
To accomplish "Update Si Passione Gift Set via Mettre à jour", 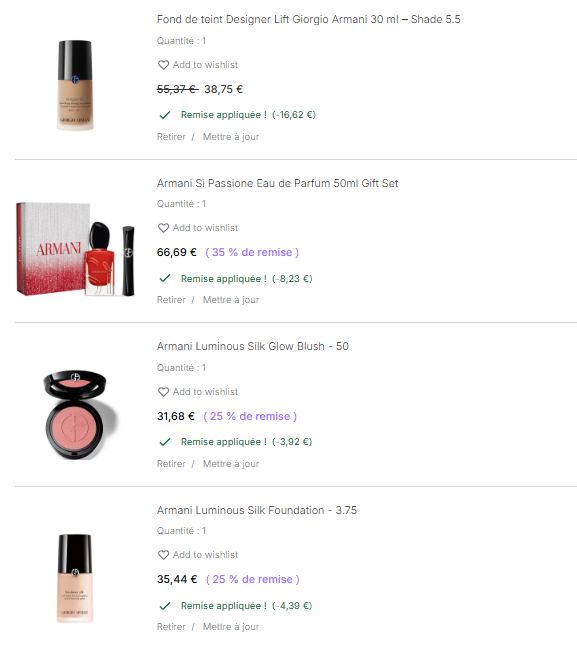I will pos(231,300).
